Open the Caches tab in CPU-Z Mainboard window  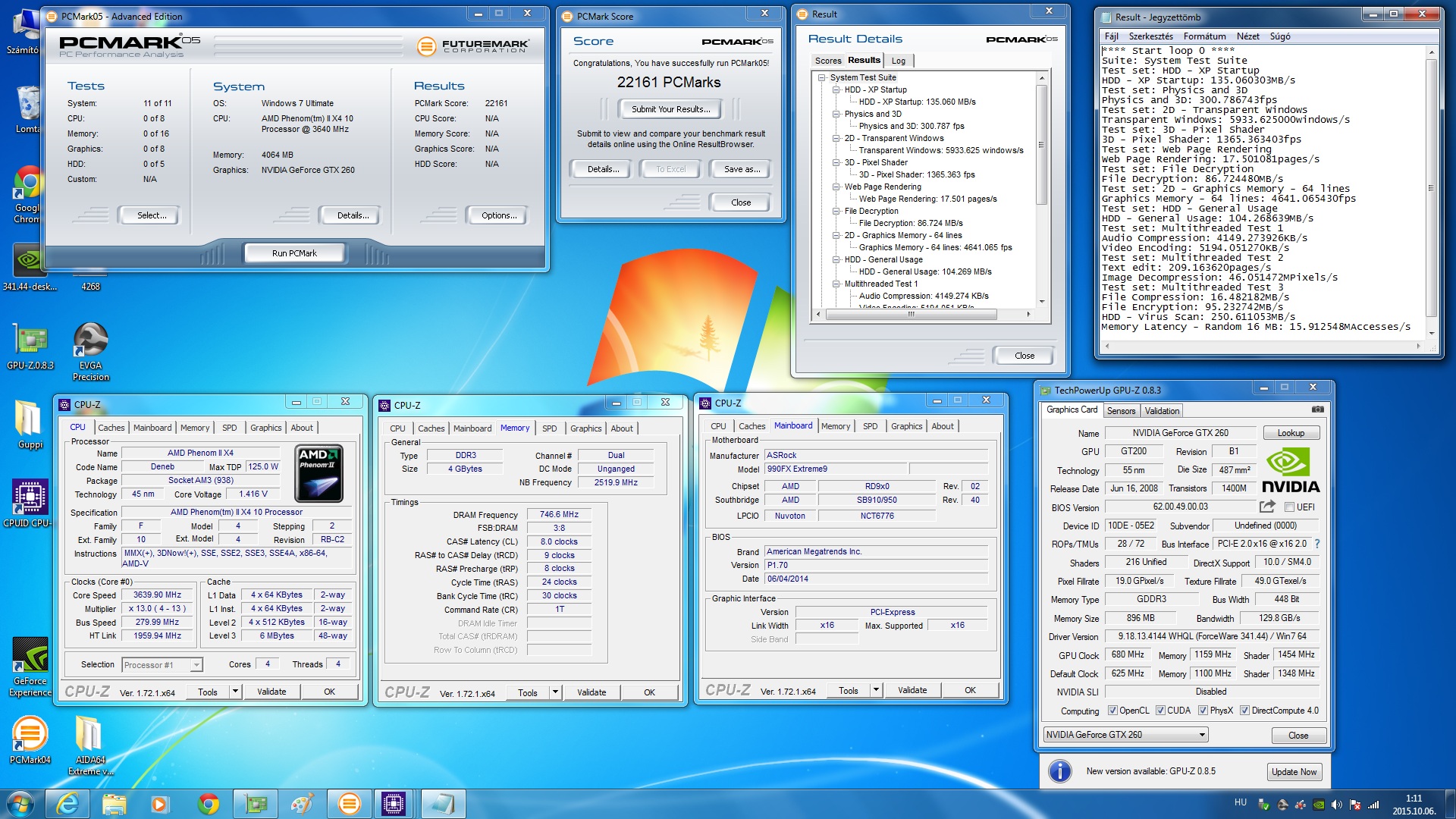click(x=752, y=426)
